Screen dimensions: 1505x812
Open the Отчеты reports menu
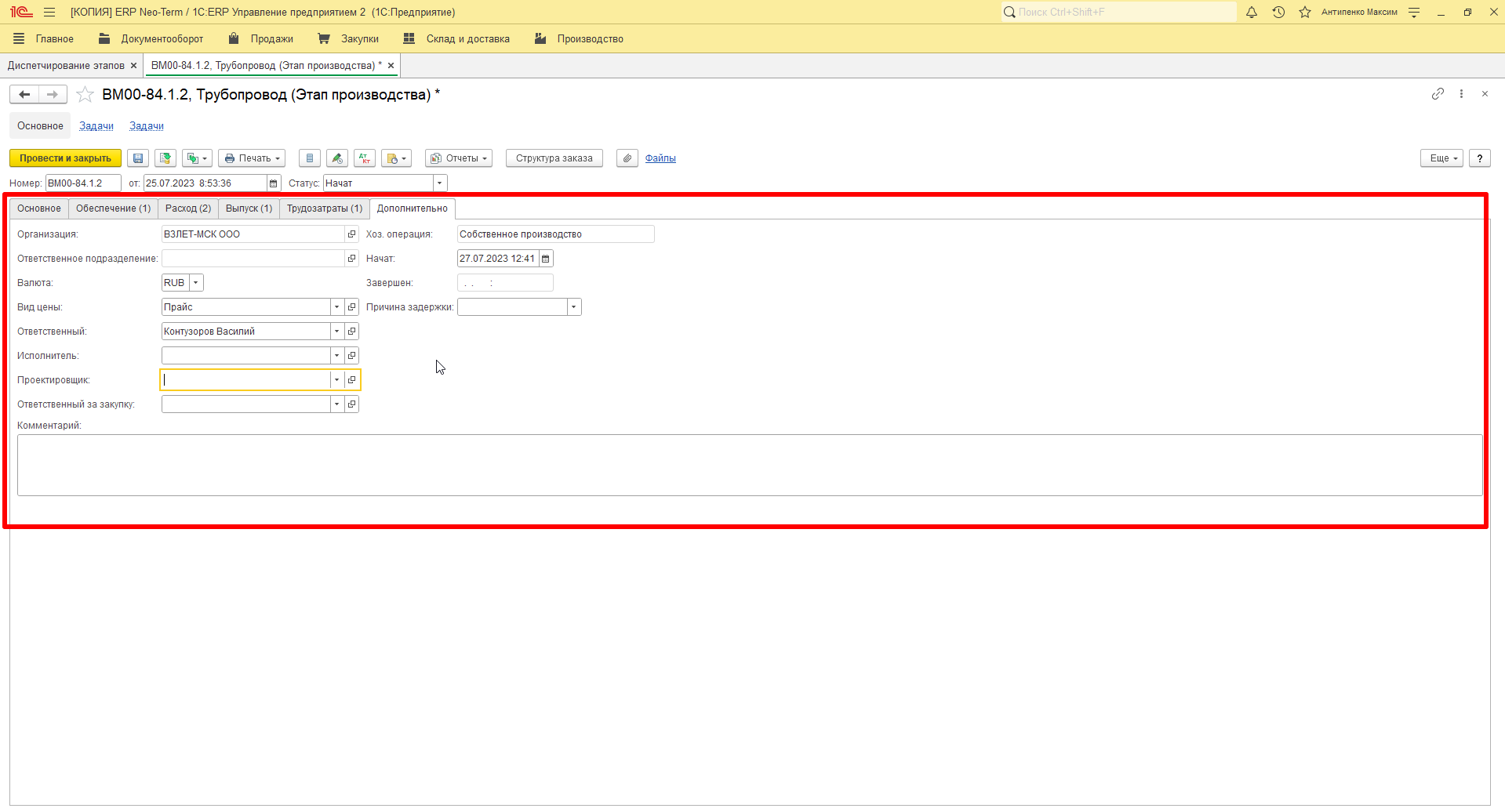pos(459,158)
